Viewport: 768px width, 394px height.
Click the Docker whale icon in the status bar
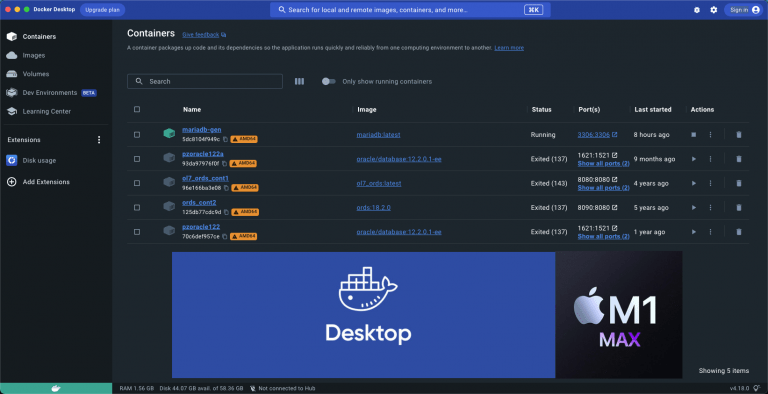56,388
